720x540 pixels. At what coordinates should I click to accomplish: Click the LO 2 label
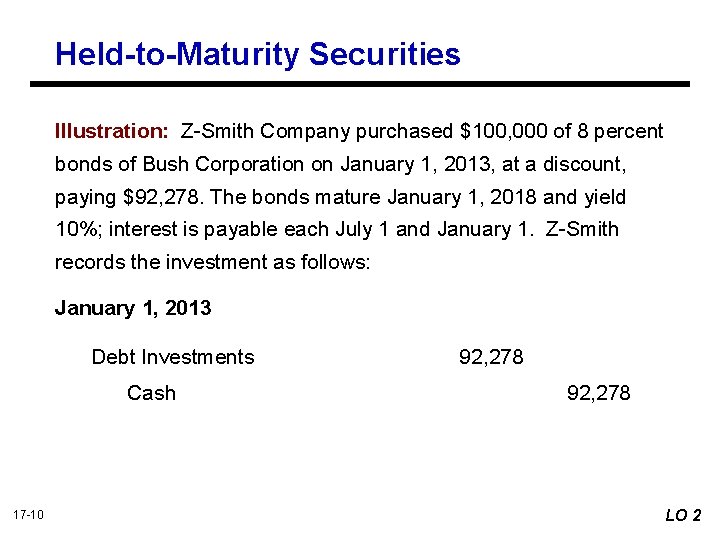click(684, 515)
